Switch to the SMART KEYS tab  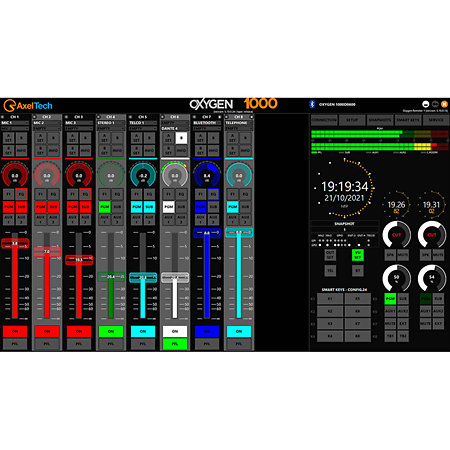[408, 120]
